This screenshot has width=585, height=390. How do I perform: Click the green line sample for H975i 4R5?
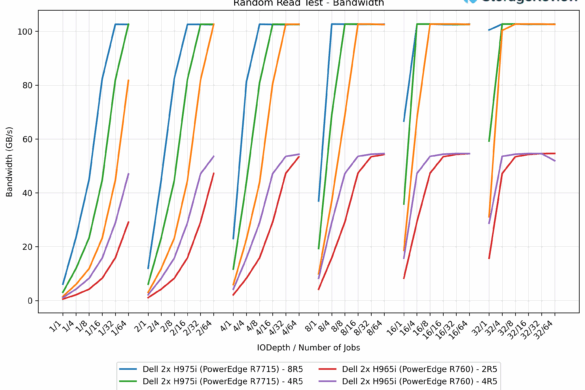pyautogui.click(x=128, y=381)
